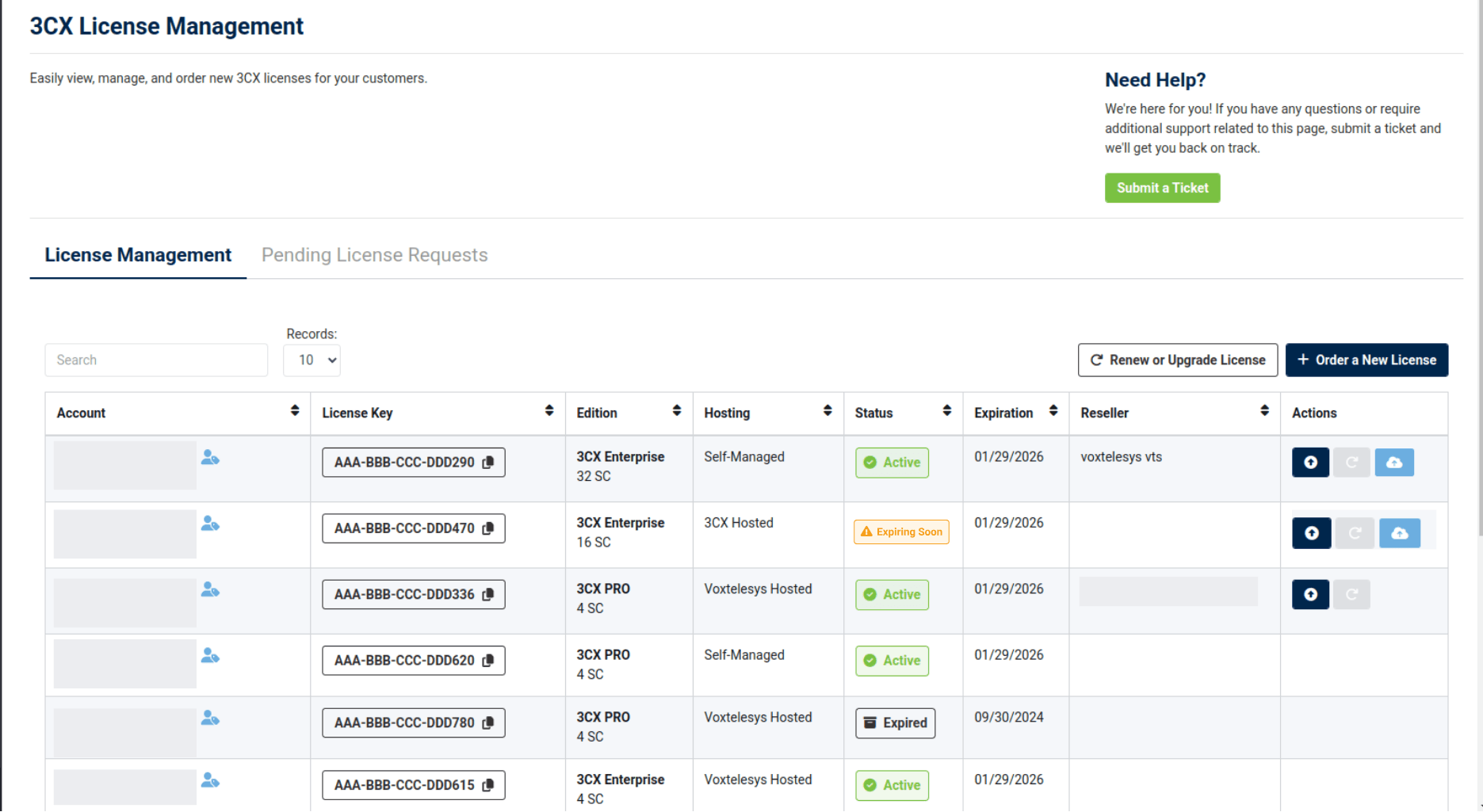Viewport: 1483px width, 812px height.
Task: Copy license key AAA-BBB-CCC-DDD290
Action: coord(488,462)
